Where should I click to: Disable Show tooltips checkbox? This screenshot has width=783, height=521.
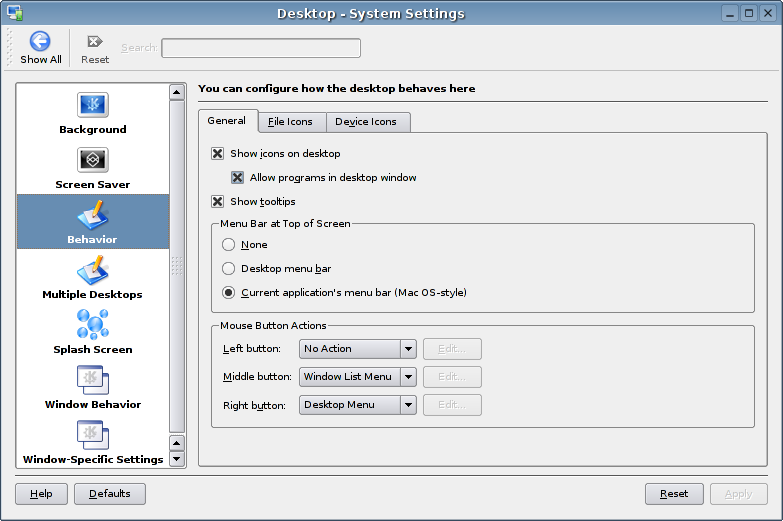pos(217,201)
